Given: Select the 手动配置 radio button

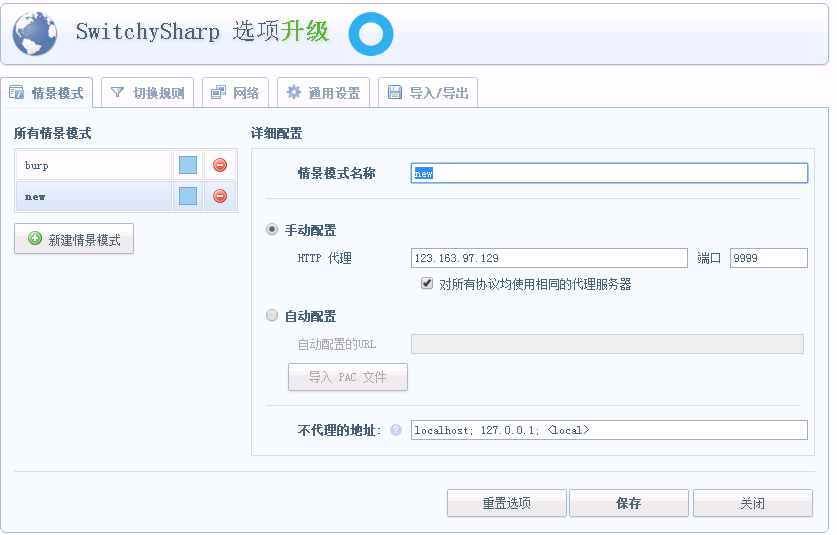Looking at the screenshot, I should pos(272,230).
